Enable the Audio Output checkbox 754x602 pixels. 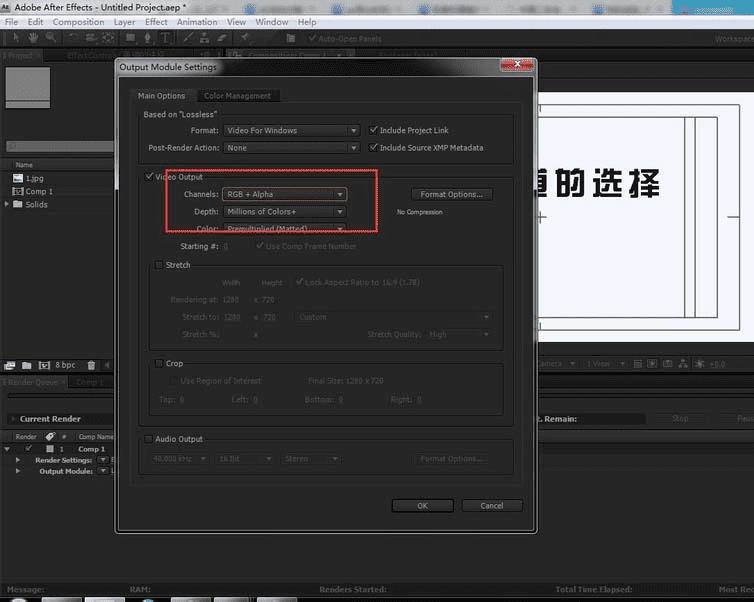click(149, 439)
